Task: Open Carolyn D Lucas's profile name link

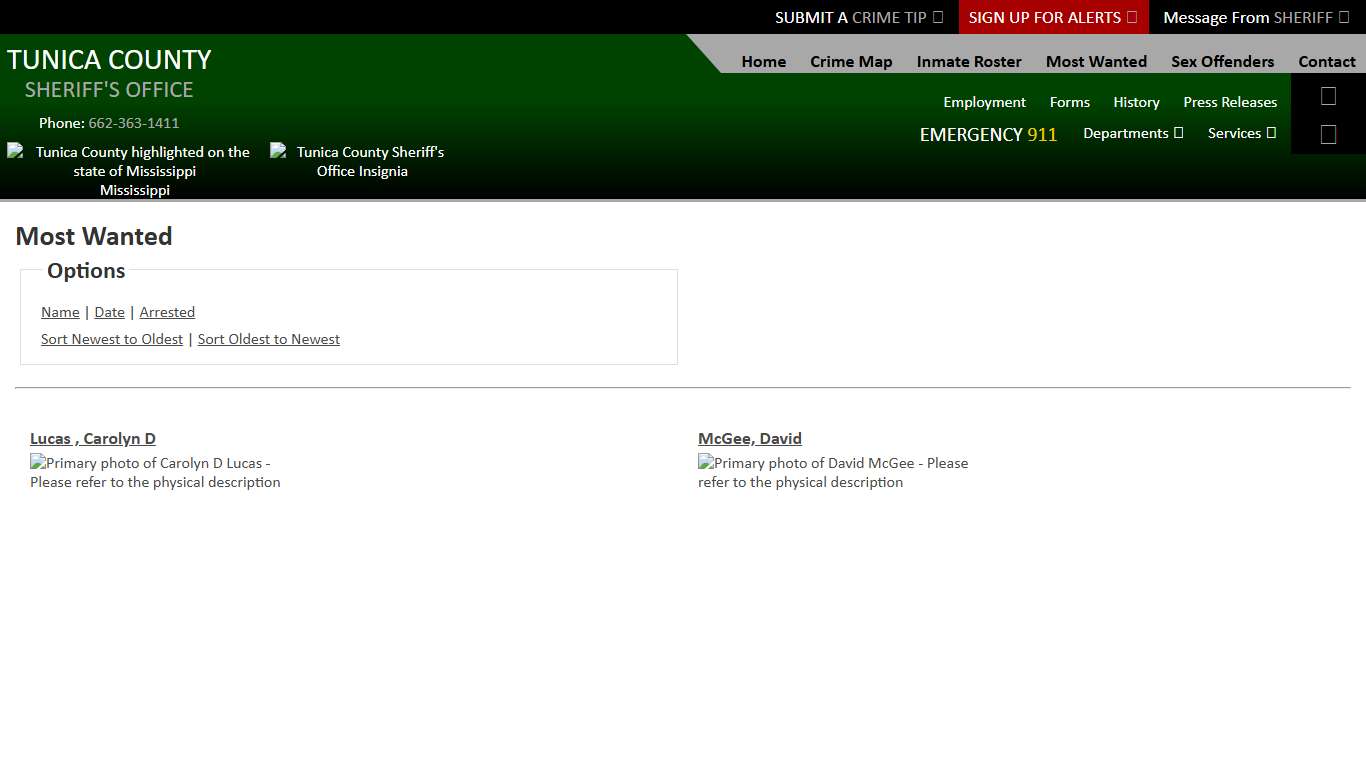Action: (x=93, y=438)
